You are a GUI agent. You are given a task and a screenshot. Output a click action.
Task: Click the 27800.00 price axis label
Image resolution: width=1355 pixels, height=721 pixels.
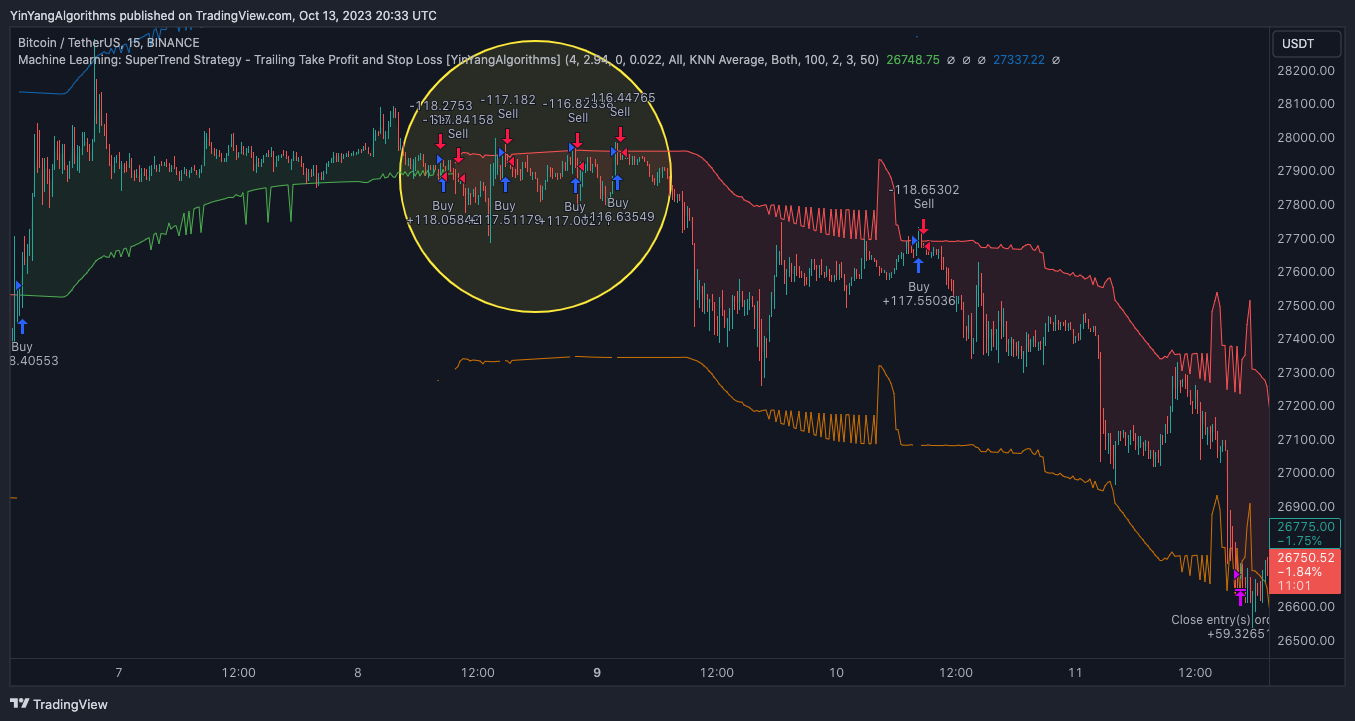point(1307,205)
